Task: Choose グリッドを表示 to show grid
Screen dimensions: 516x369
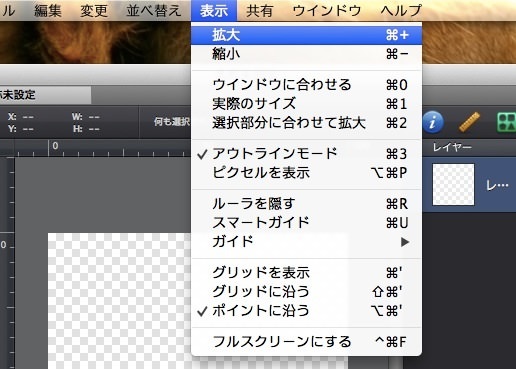Action: point(306,273)
